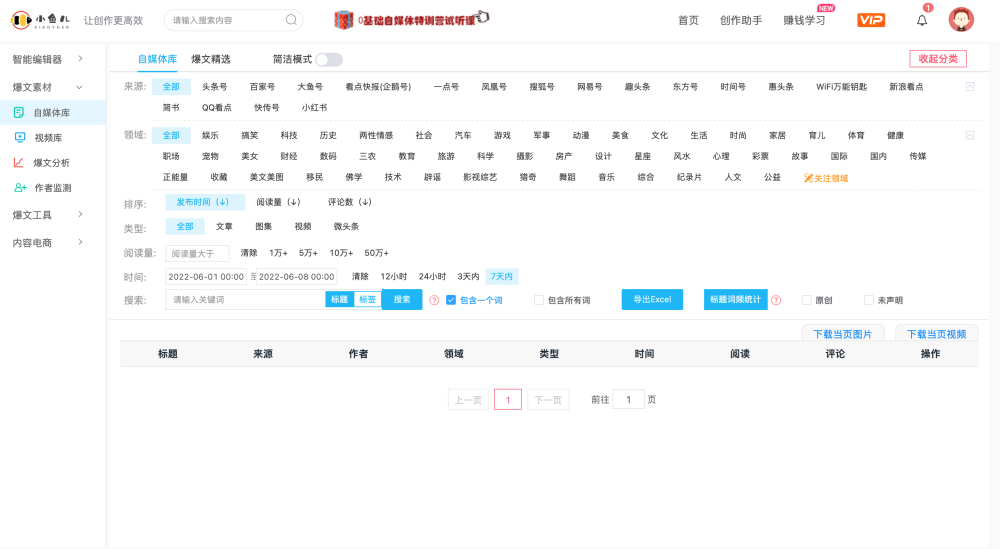
Task: Focus the top search input box
Action: click(x=226, y=20)
